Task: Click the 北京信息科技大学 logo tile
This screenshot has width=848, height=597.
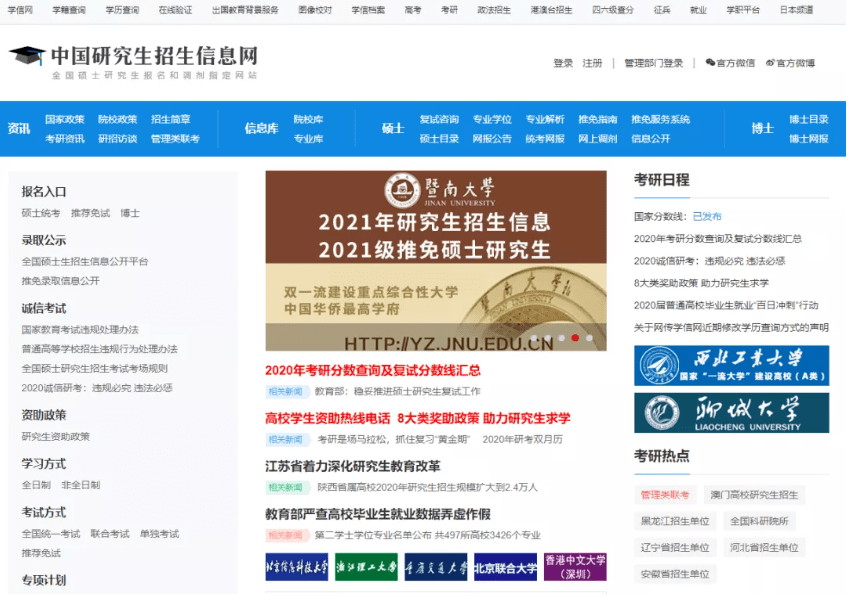Action: coord(296,567)
